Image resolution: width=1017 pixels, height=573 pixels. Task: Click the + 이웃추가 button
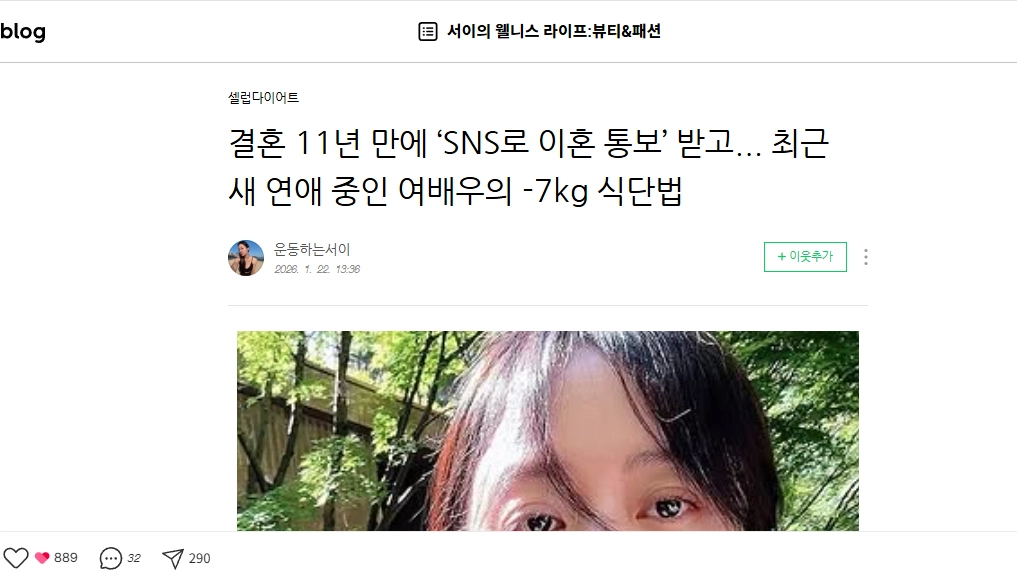(805, 256)
